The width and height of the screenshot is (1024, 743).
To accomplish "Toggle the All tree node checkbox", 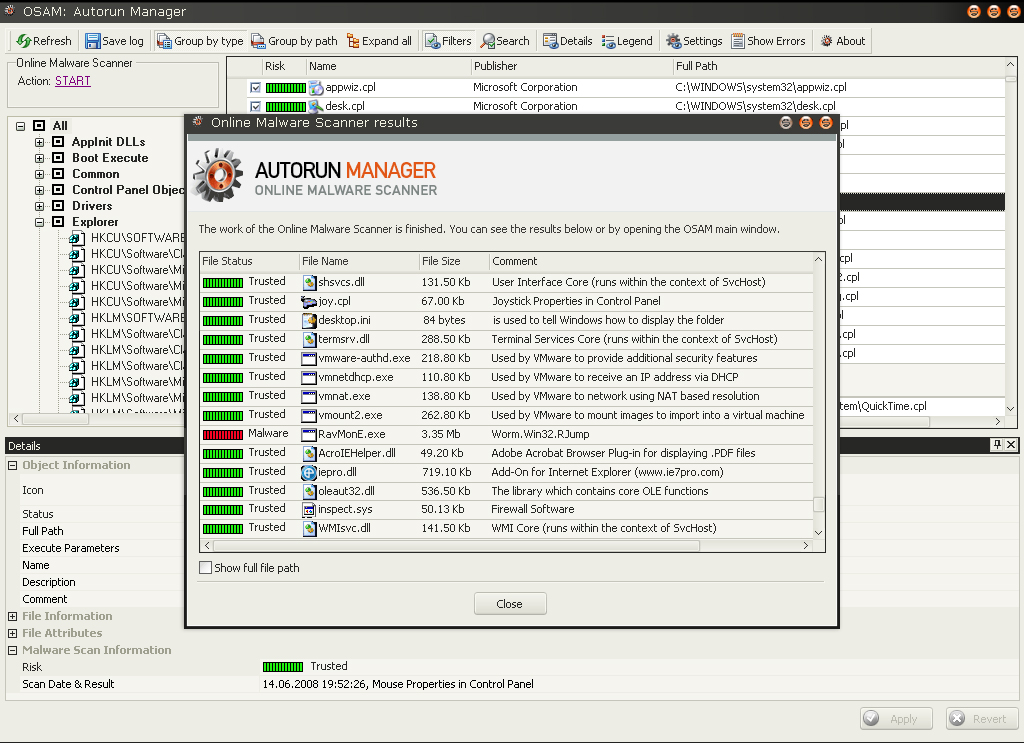I will click(x=39, y=125).
